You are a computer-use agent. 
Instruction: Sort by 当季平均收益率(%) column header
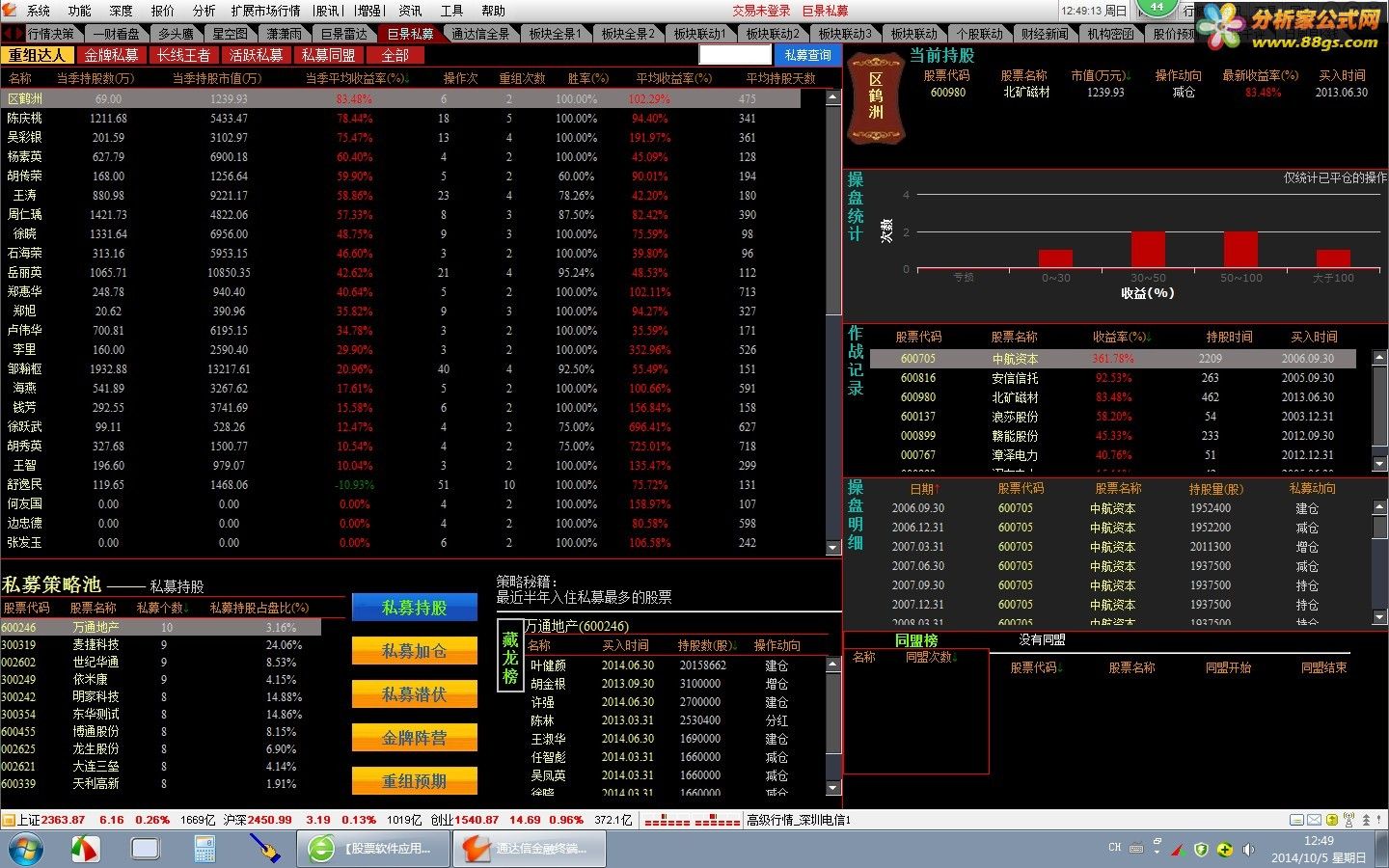pos(357,78)
